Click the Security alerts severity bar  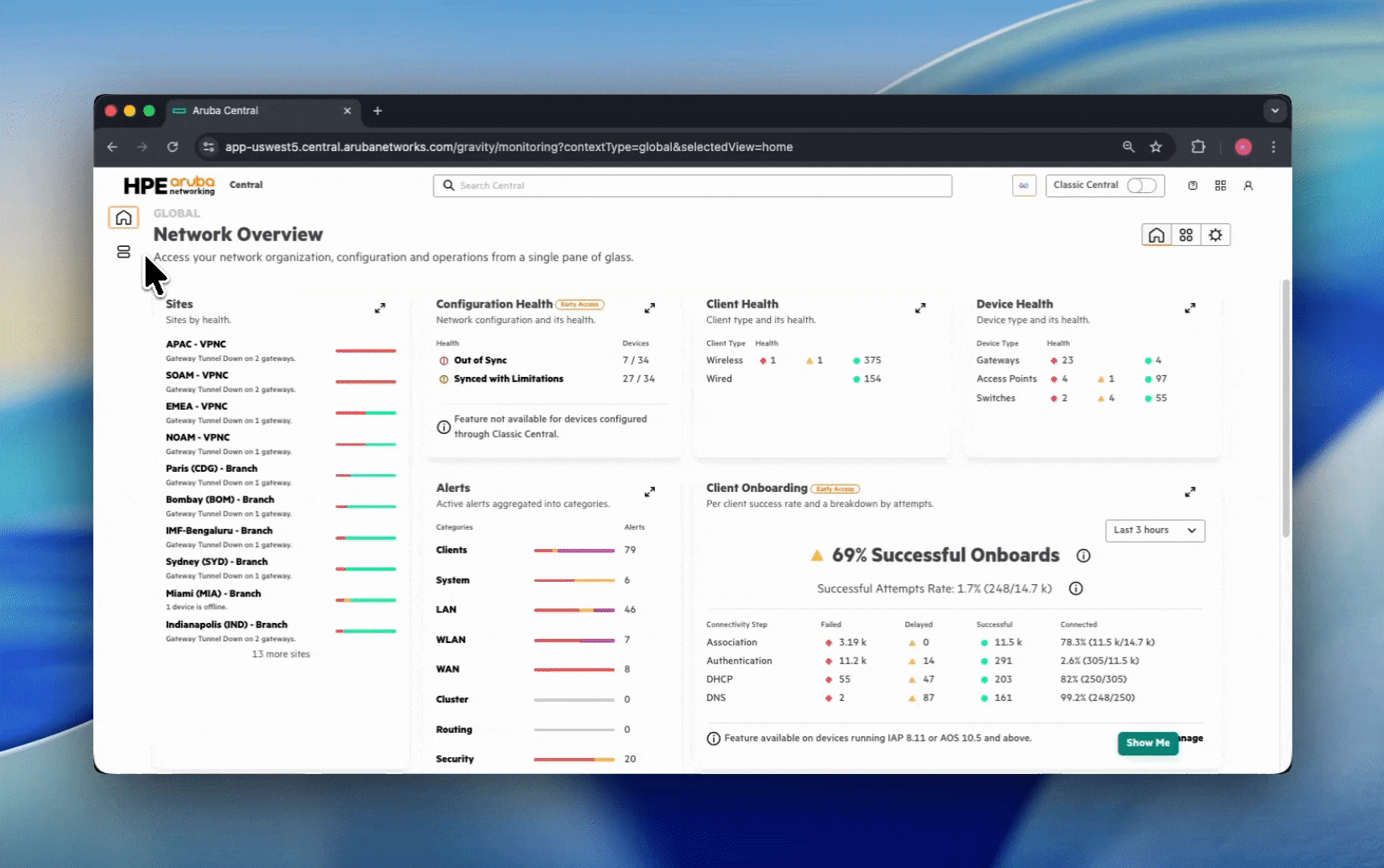574,759
